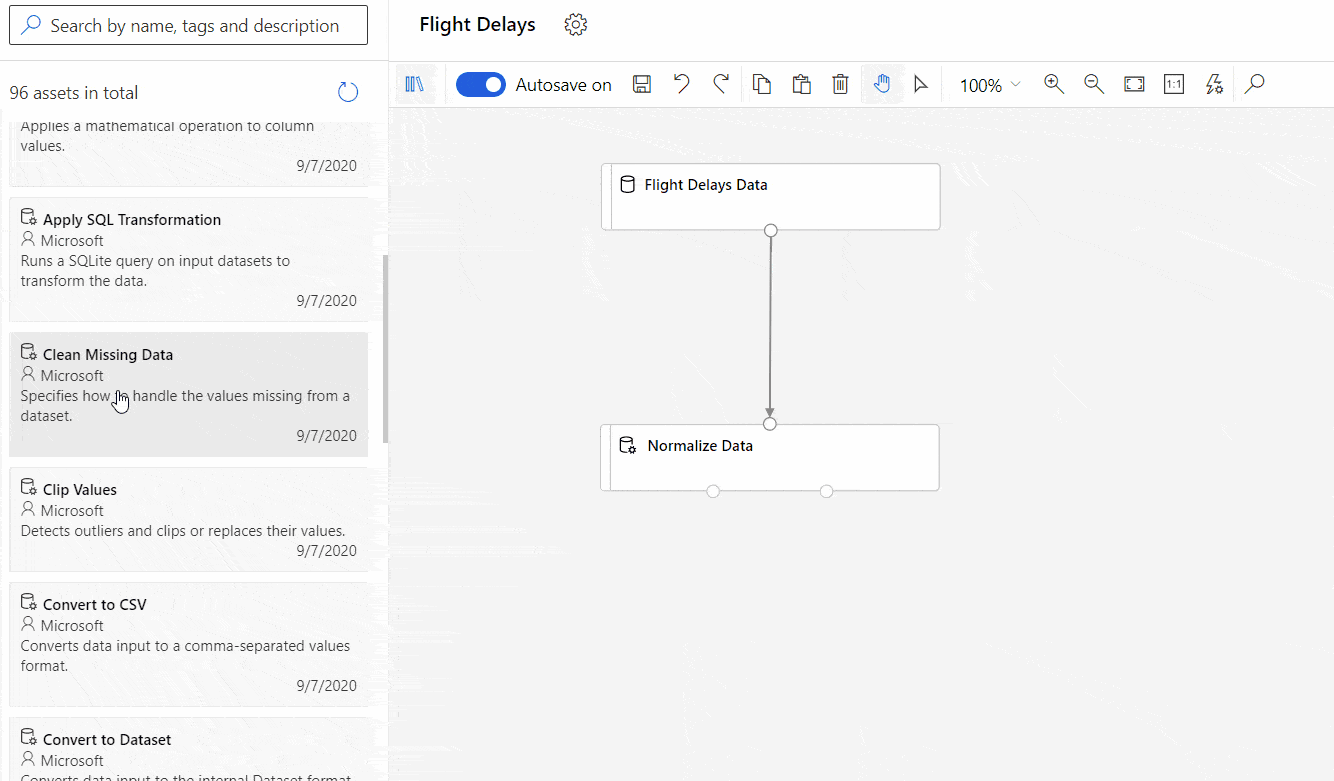Redo the last undone action
Viewport: 1334px width, 781px height.
pos(721,84)
